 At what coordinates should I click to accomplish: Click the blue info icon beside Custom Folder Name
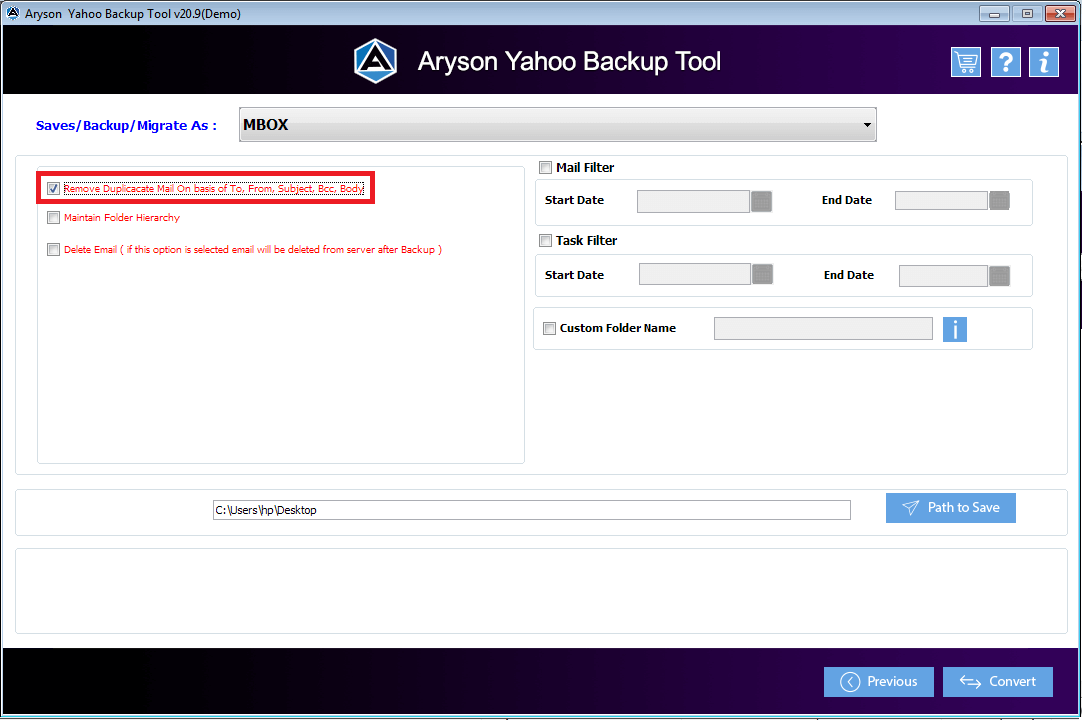click(x=954, y=328)
